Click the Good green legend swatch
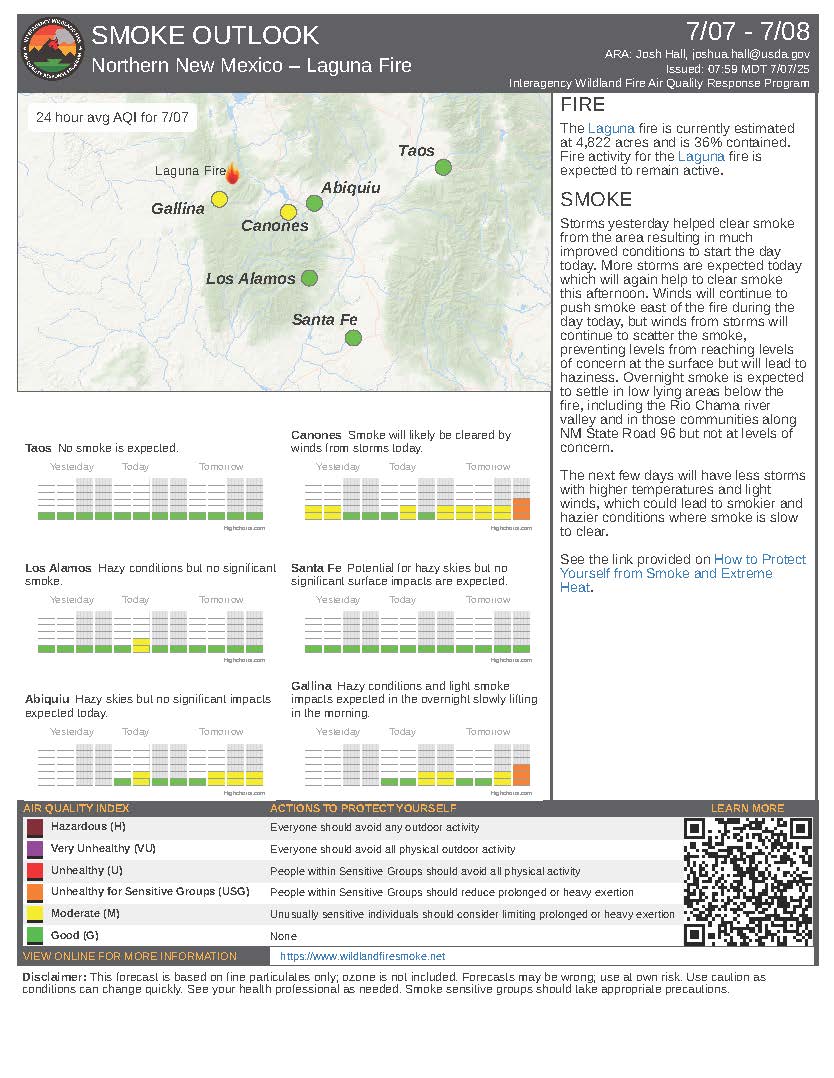This screenshot has width=834, height=1078. 35,935
